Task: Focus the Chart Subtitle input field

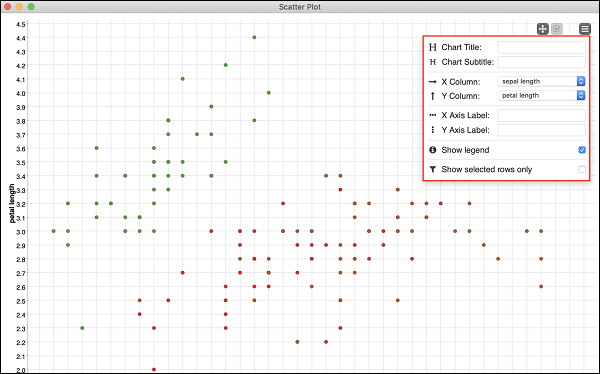Action: click(x=541, y=62)
